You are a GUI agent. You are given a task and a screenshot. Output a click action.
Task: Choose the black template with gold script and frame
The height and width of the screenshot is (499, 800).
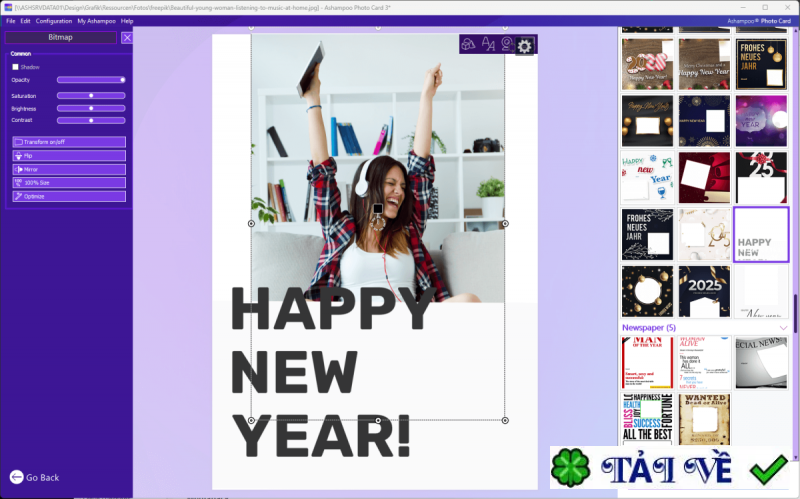[647, 121]
